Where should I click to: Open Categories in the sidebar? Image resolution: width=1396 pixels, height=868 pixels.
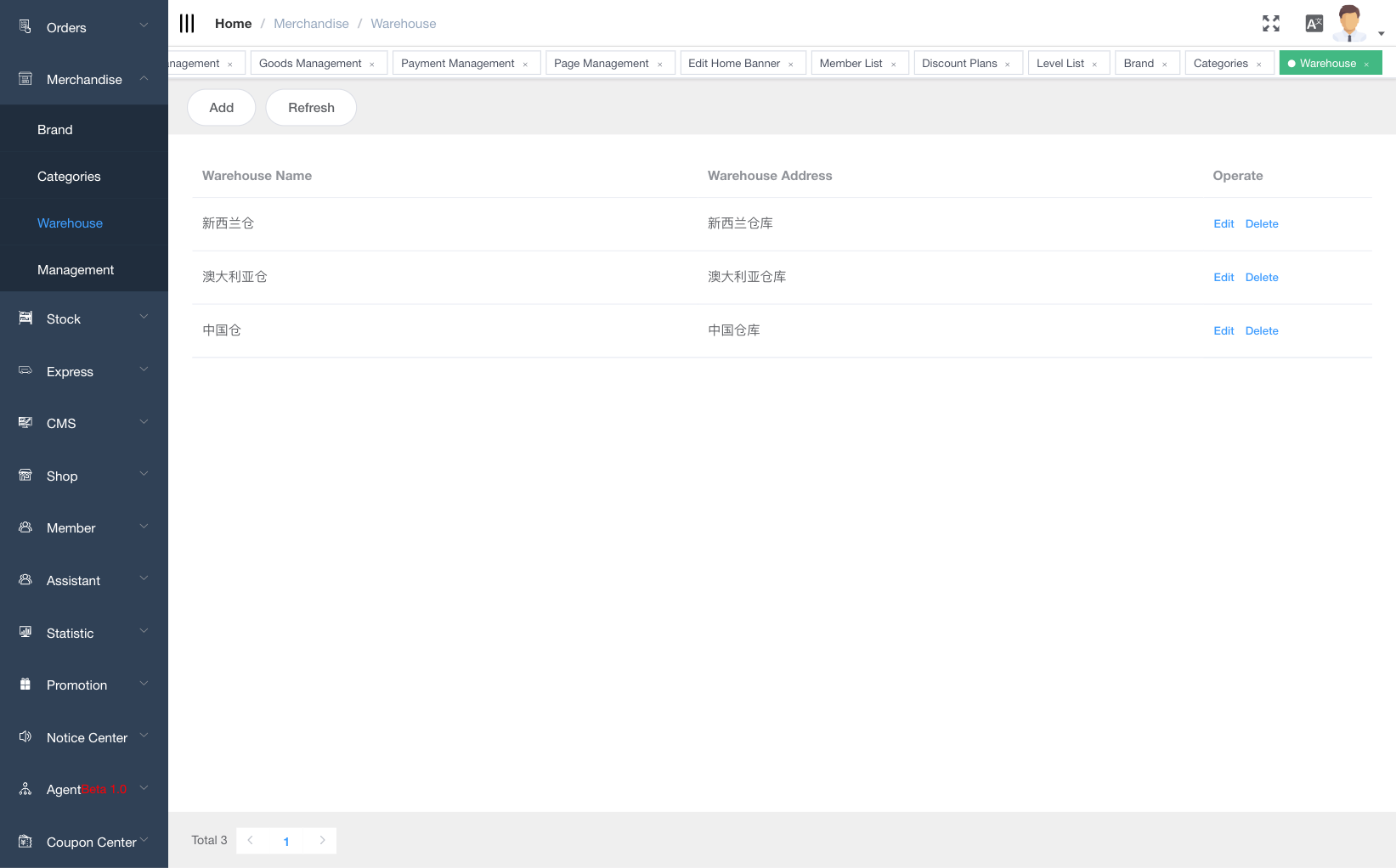[69, 177]
